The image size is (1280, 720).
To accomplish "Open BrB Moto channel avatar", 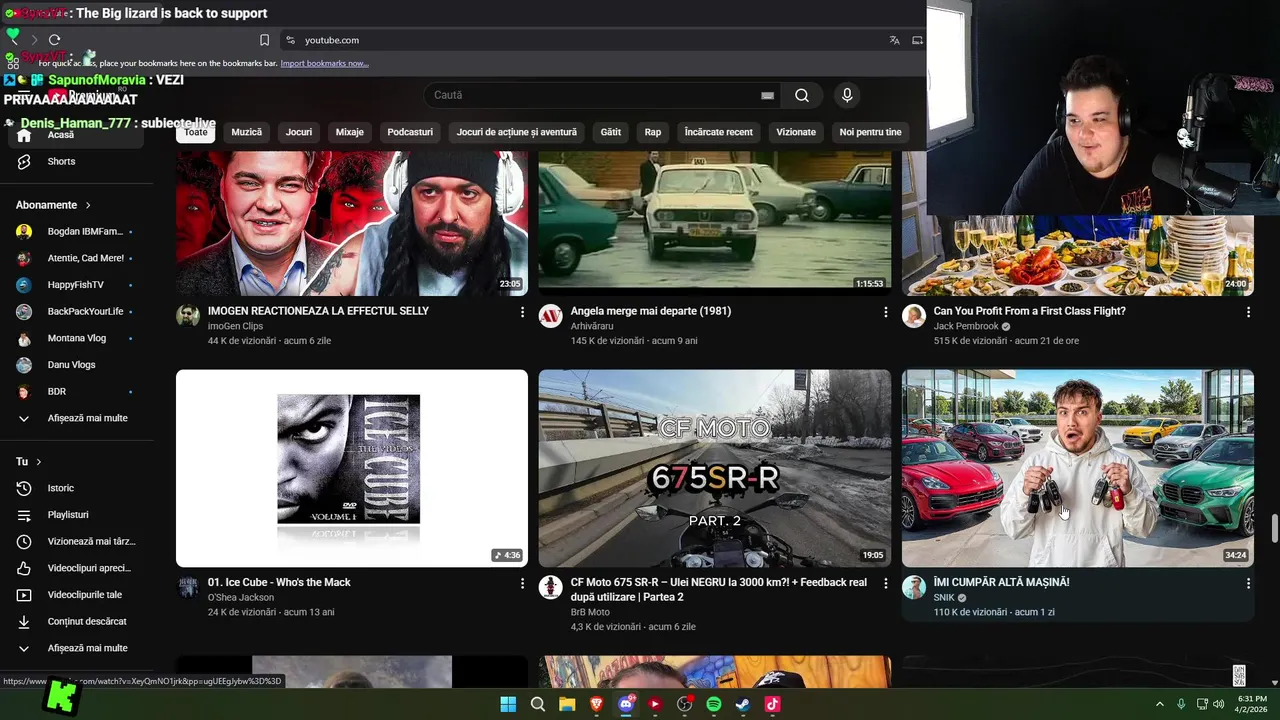I will pyautogui.click(x=551, y=587).
